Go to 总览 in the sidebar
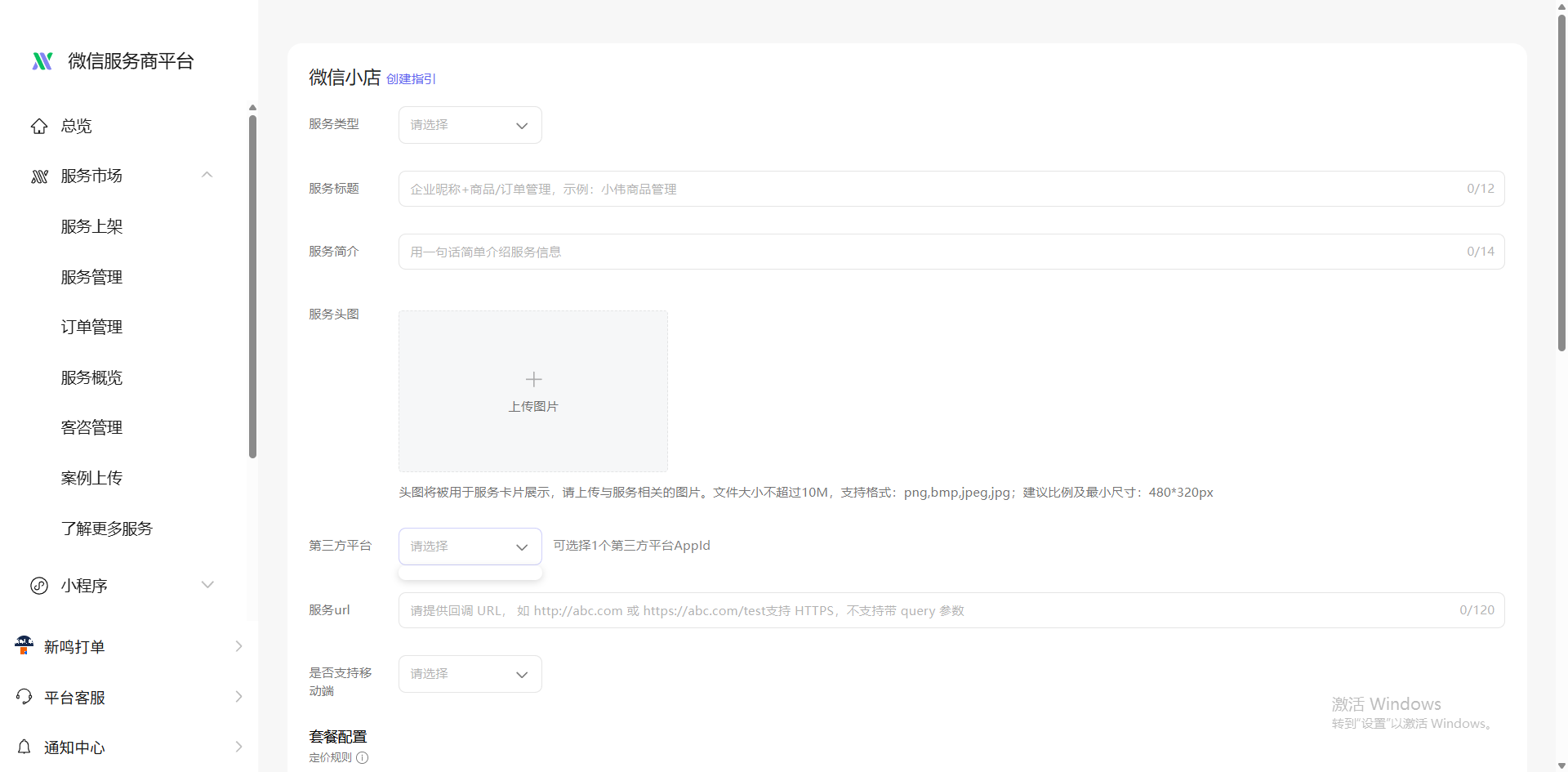1568x772 pixels. pos(77,126)
